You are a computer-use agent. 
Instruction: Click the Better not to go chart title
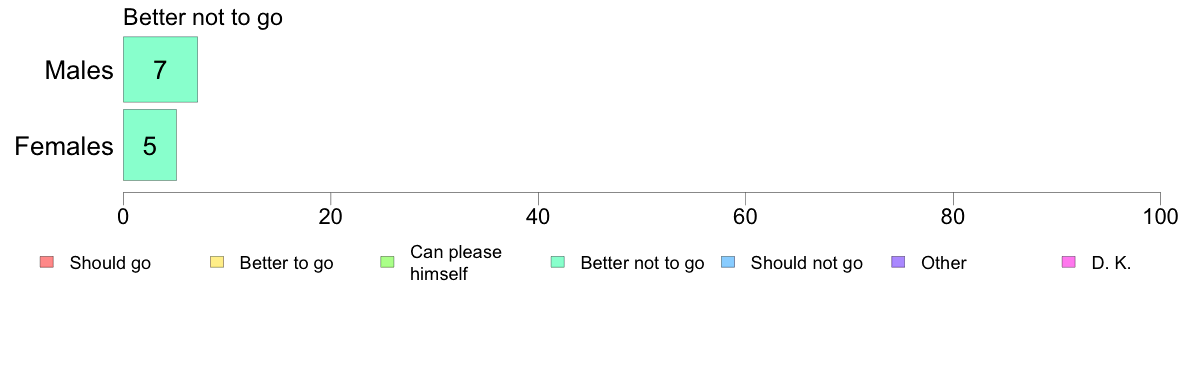pos(202,17)
